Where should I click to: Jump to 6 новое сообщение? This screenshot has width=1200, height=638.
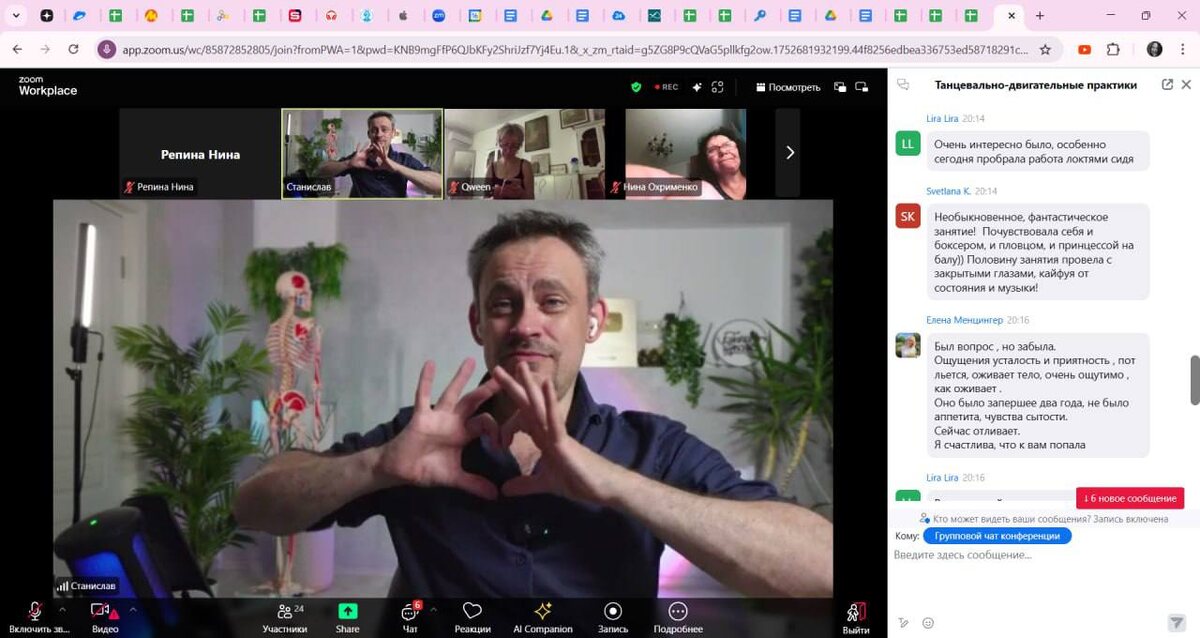(1130, 498)
